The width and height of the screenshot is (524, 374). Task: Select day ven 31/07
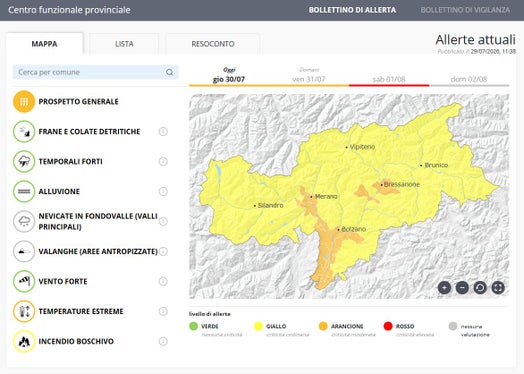click(x=309, y=76)
